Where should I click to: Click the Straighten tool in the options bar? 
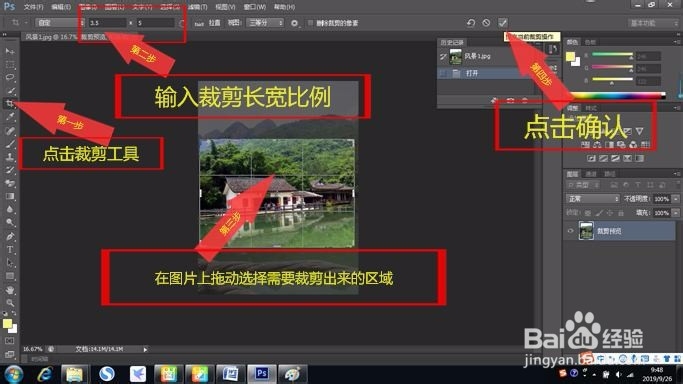click(x=199, y=23)
